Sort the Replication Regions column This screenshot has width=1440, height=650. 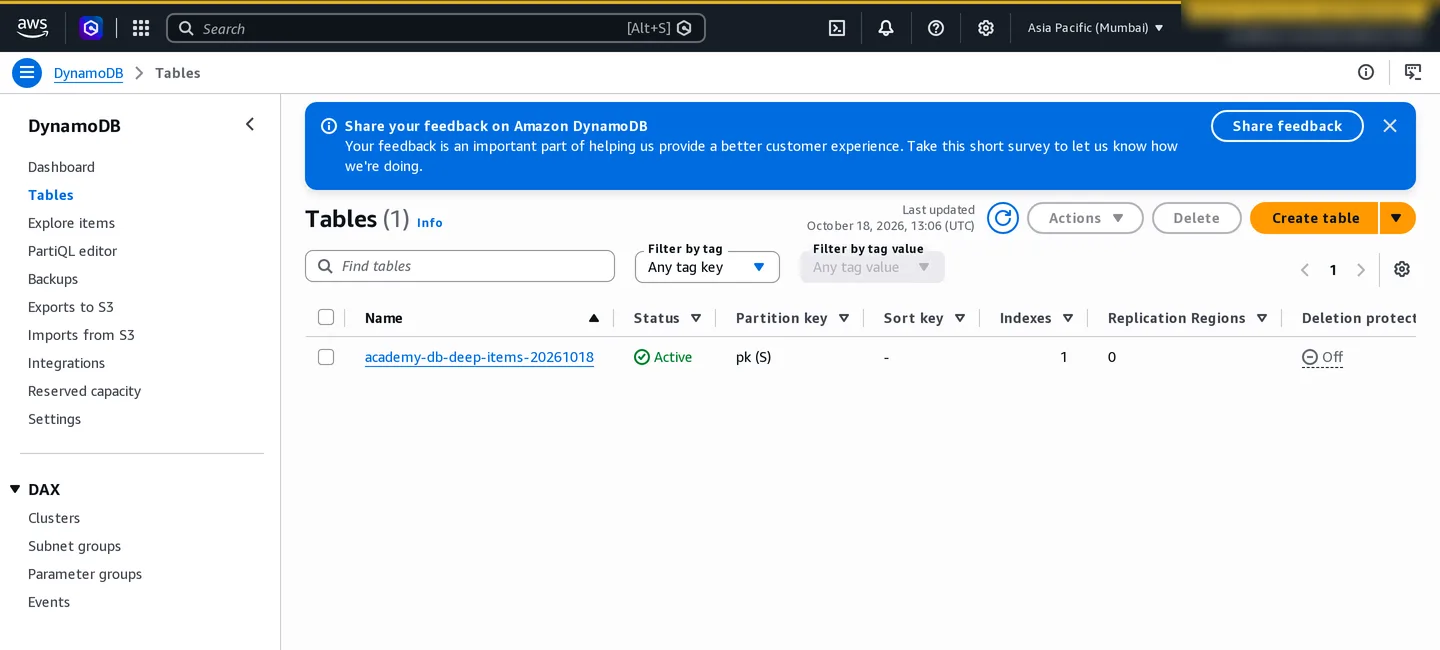coord(1262,318)
